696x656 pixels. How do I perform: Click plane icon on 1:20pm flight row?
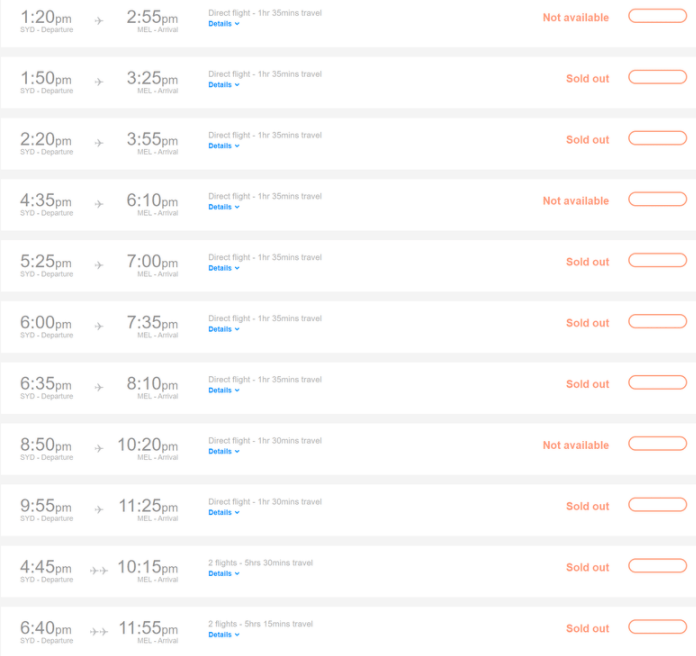click(99, 21)
